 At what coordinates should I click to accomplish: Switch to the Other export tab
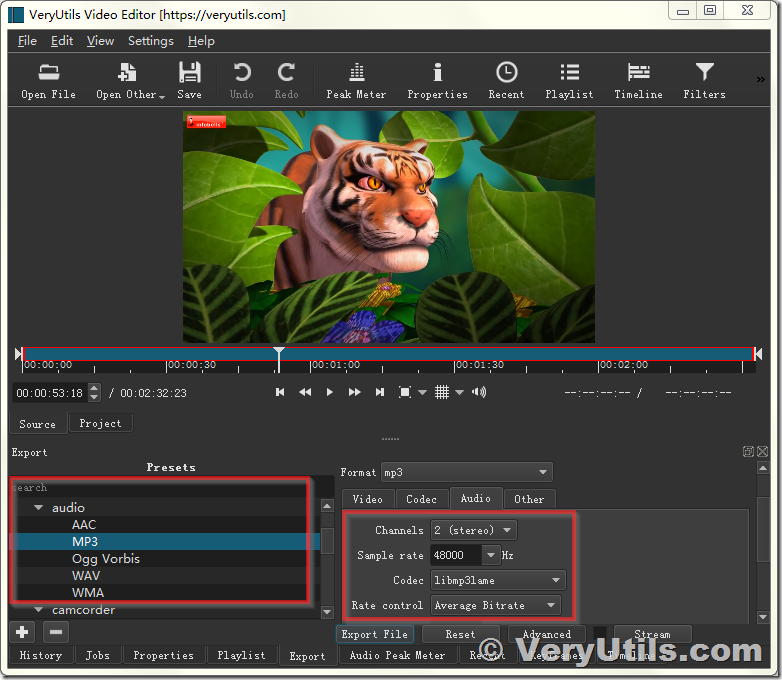pos(529,499)
